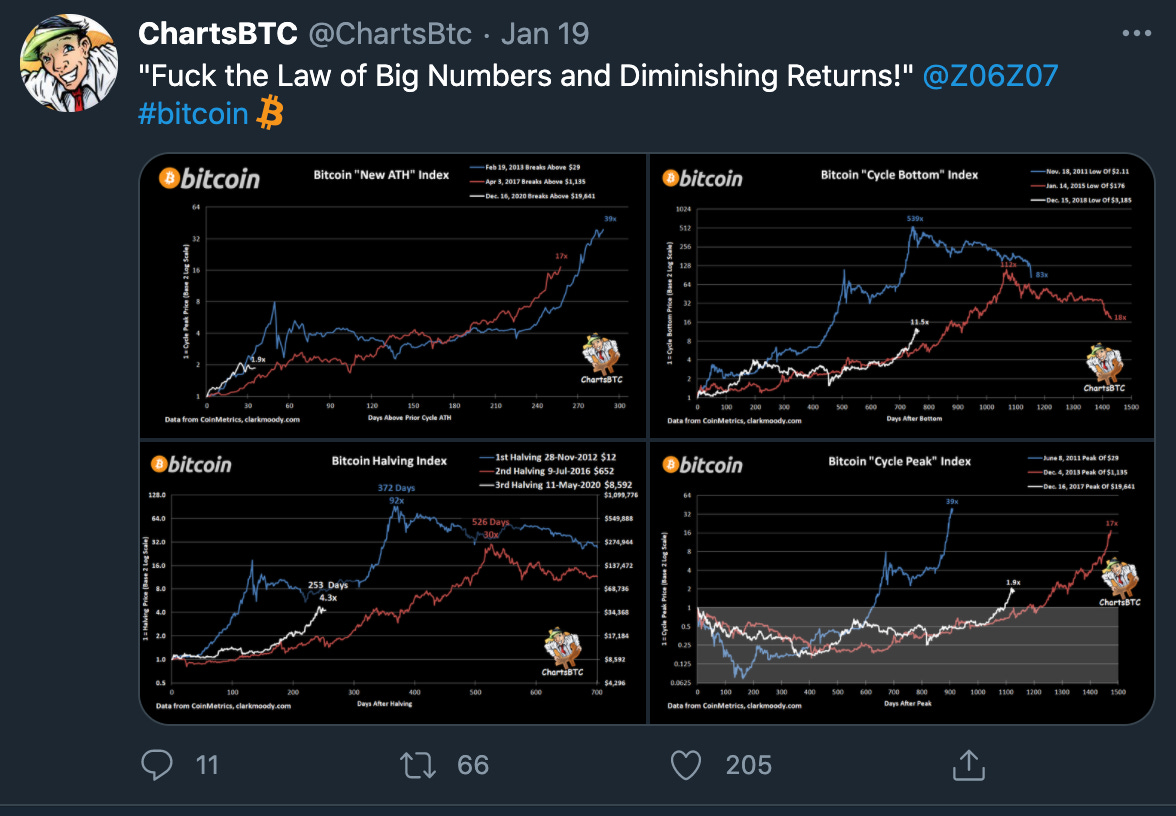Open the Jan 19 timestamp link
Screen dimensions: 1176x816
[x=545, y=34]
